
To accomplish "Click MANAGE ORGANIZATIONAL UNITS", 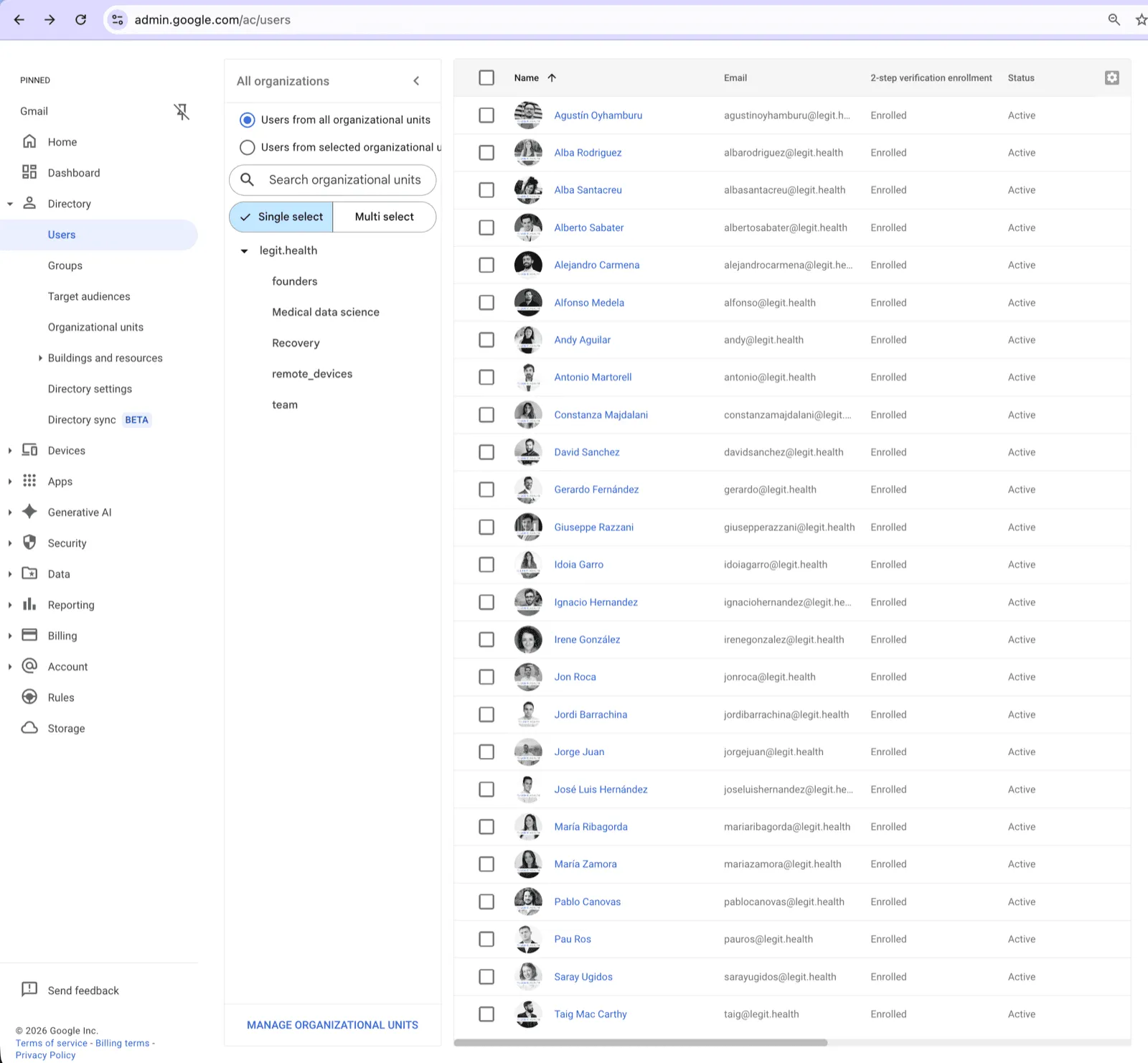I will click(x=332, y=1025).
